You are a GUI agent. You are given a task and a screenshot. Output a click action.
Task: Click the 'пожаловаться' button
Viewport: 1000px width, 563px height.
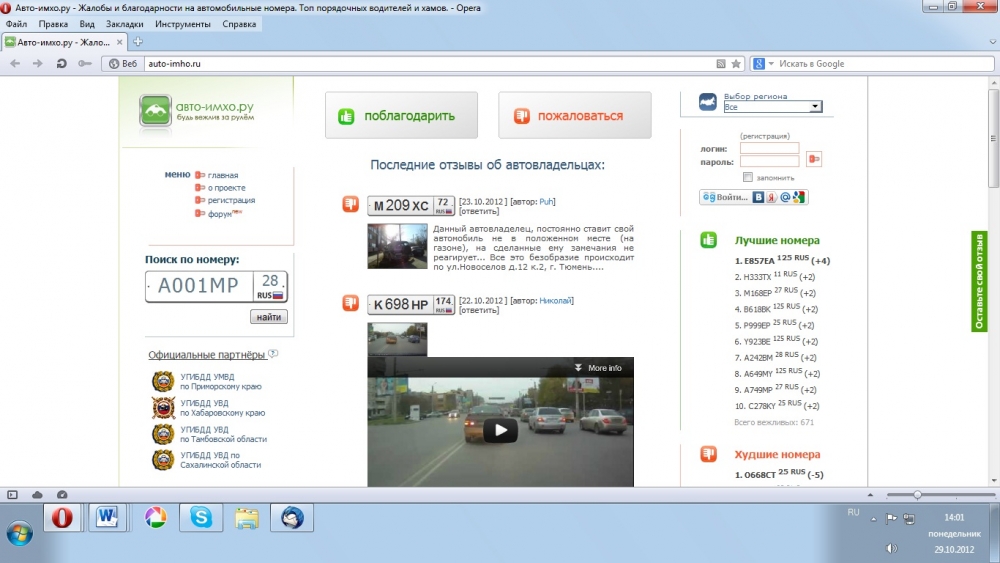(574, 116)
